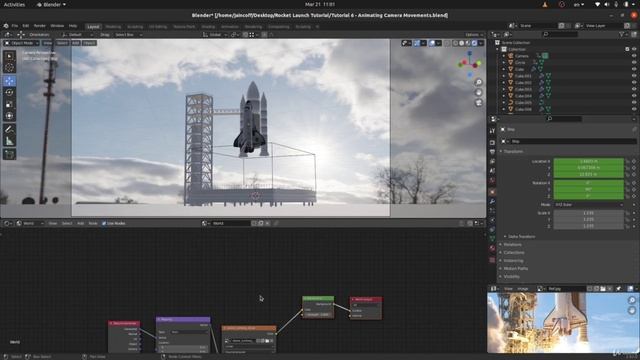Open the Tool properties tab icon
The image size is (640, 360).
492,131
